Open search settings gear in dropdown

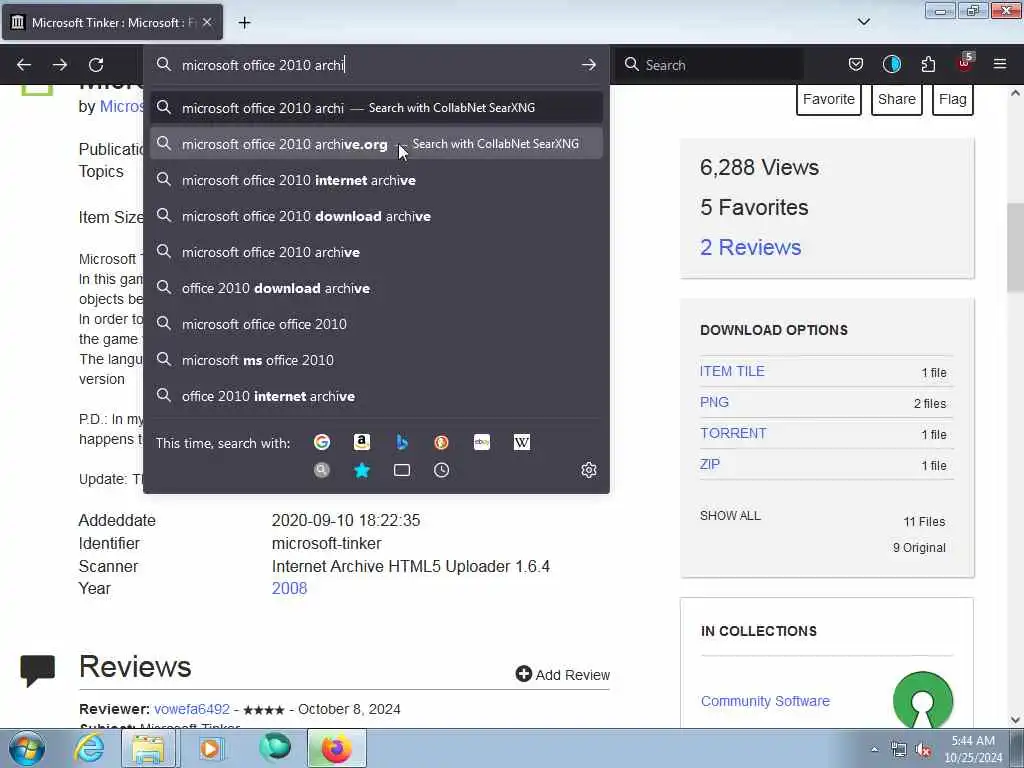coord(588,470)
